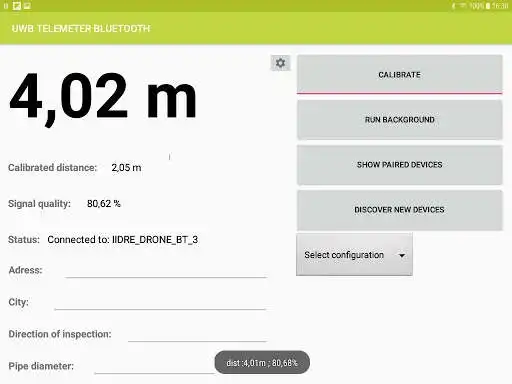Tap the large 4,02 m distance reading
Viewport: 512px width, 384px height.
point(103,97)
